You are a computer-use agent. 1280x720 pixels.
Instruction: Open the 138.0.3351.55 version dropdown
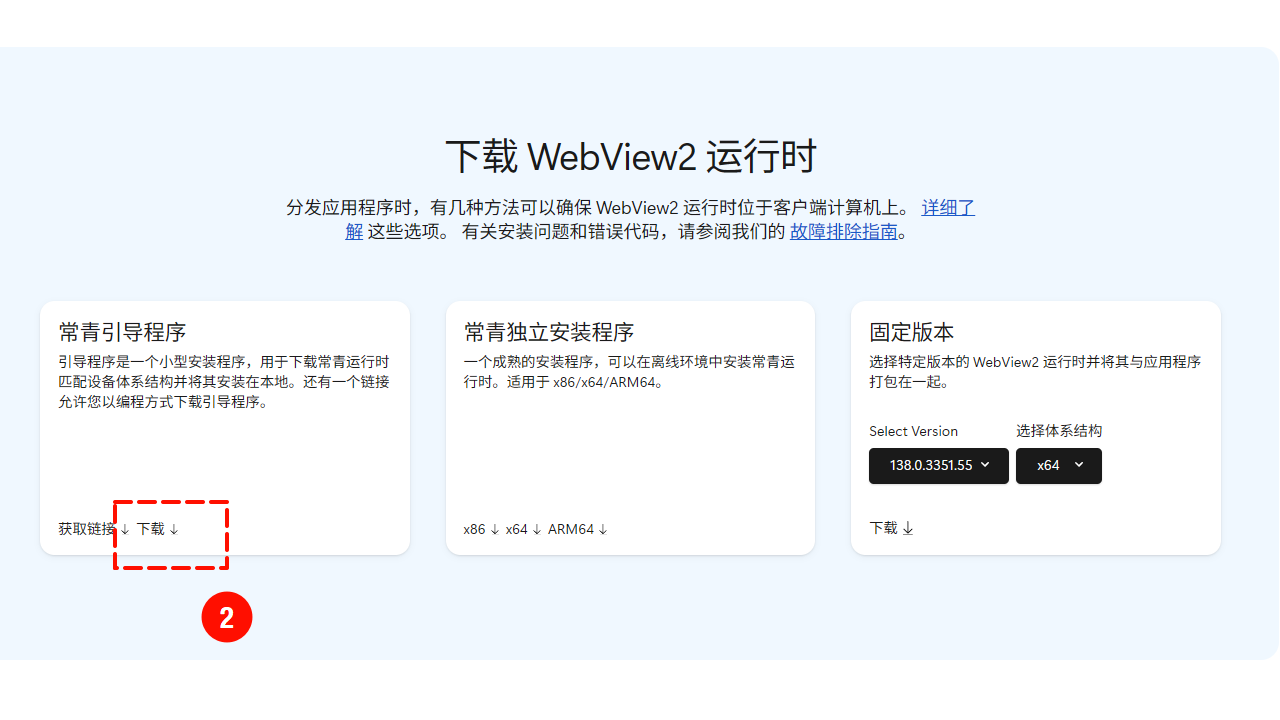point(939,466)
